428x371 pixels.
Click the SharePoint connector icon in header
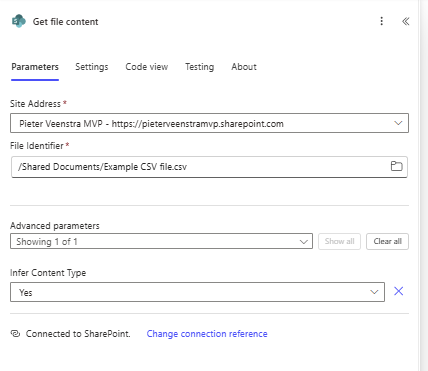(x=19, y=21)
